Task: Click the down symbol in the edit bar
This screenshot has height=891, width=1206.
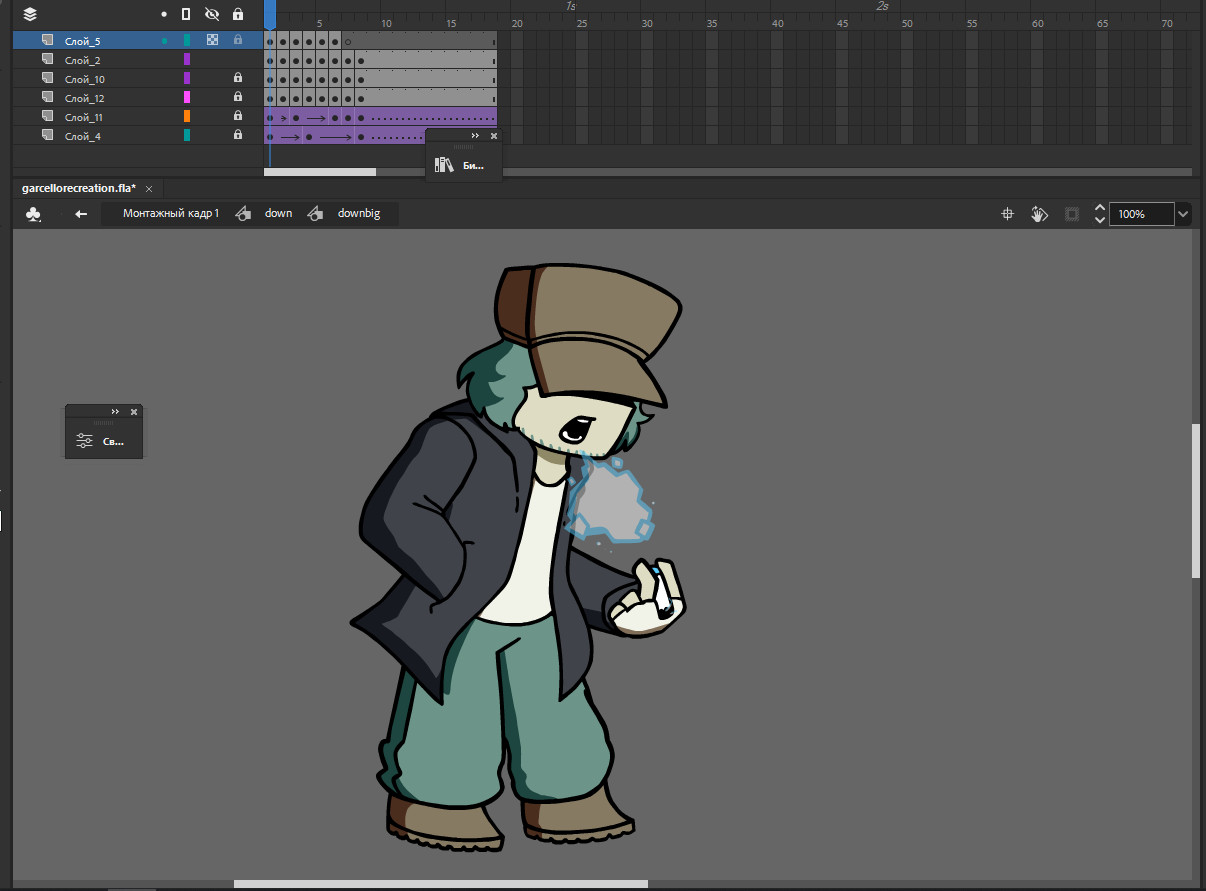Action: (x=278, y=213)
